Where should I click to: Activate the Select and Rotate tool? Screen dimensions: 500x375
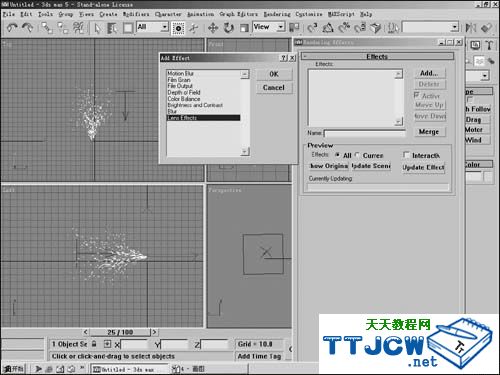point(228,28)
